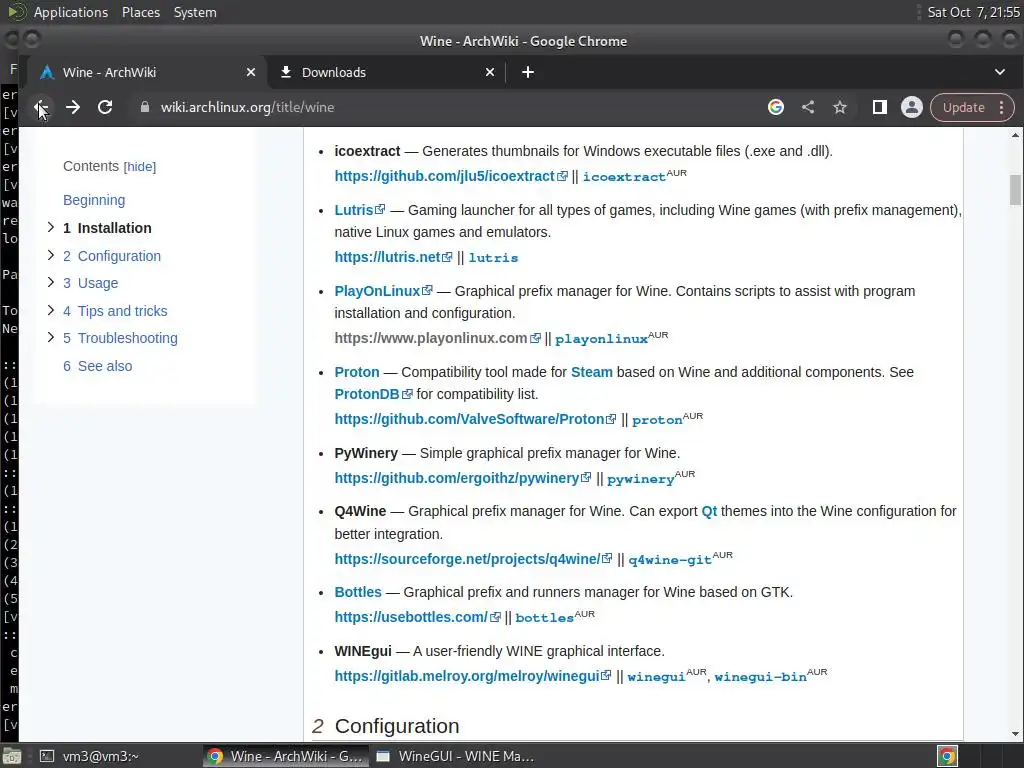
Task: Open the Lutris article link
Action: (x=360, y=210)
